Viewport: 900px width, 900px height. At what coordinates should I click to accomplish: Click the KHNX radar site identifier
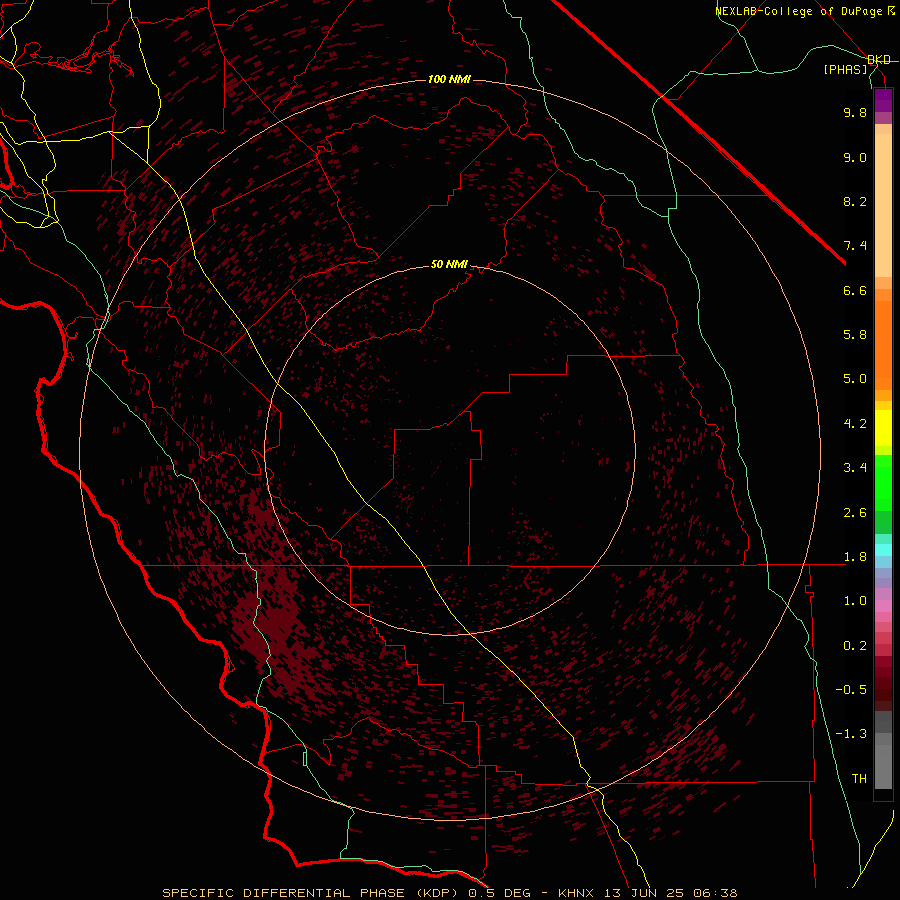coord(577,893)
